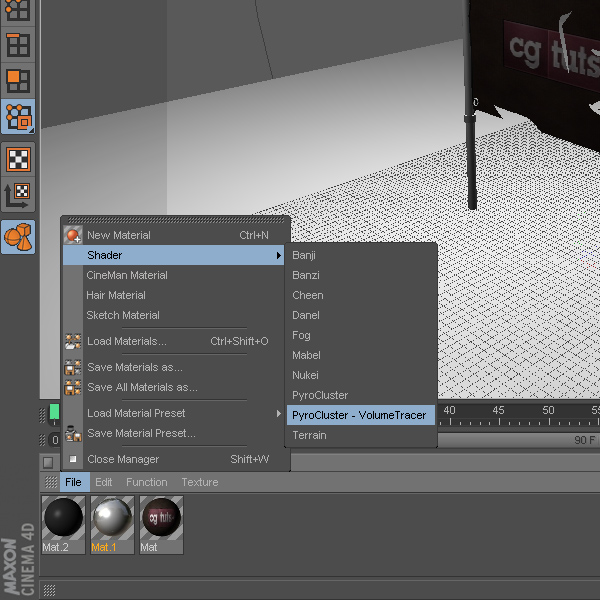Activate the highlighted points-and-object mode icon
600x600 pixels.
18,117
